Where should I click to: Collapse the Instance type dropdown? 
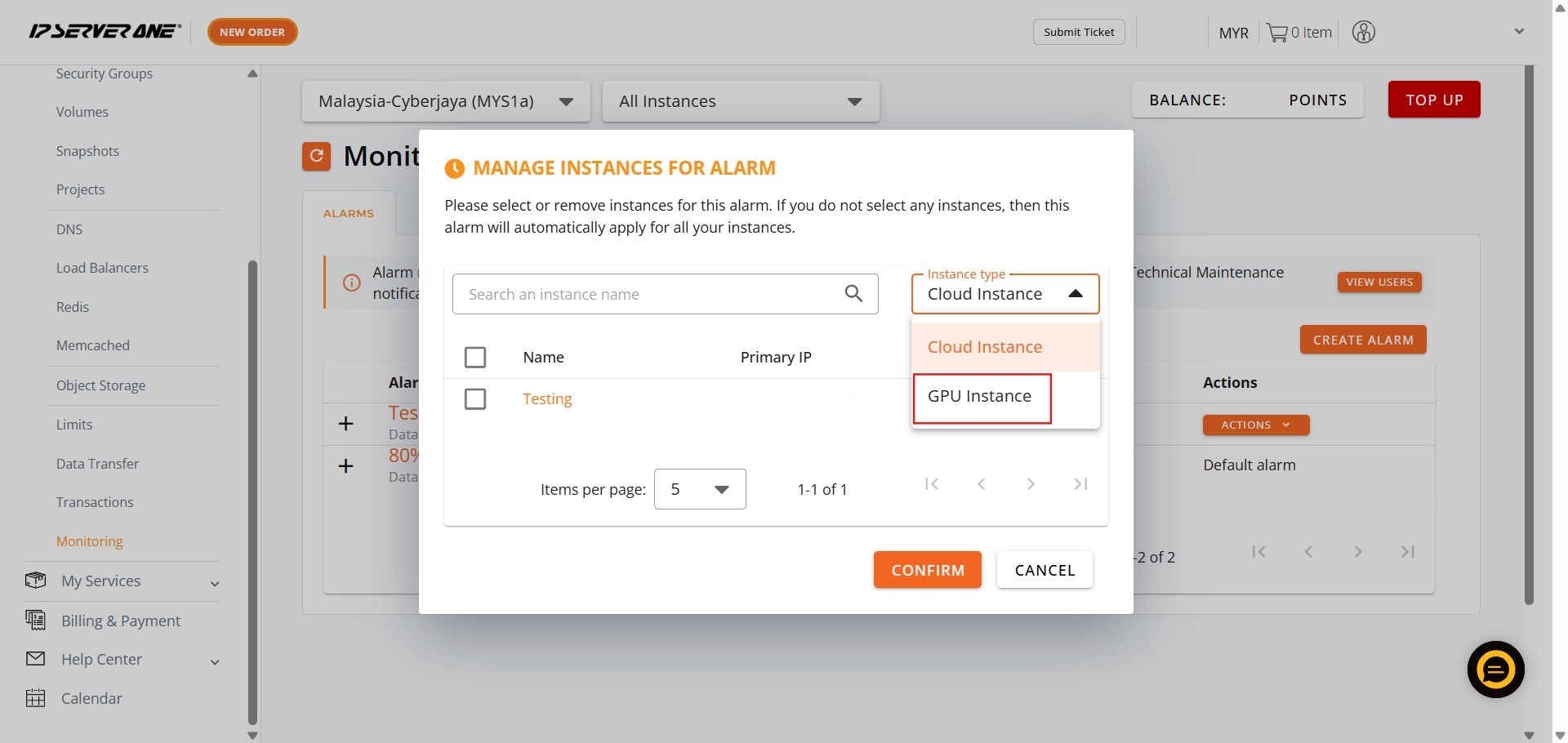coord(1075,294)
